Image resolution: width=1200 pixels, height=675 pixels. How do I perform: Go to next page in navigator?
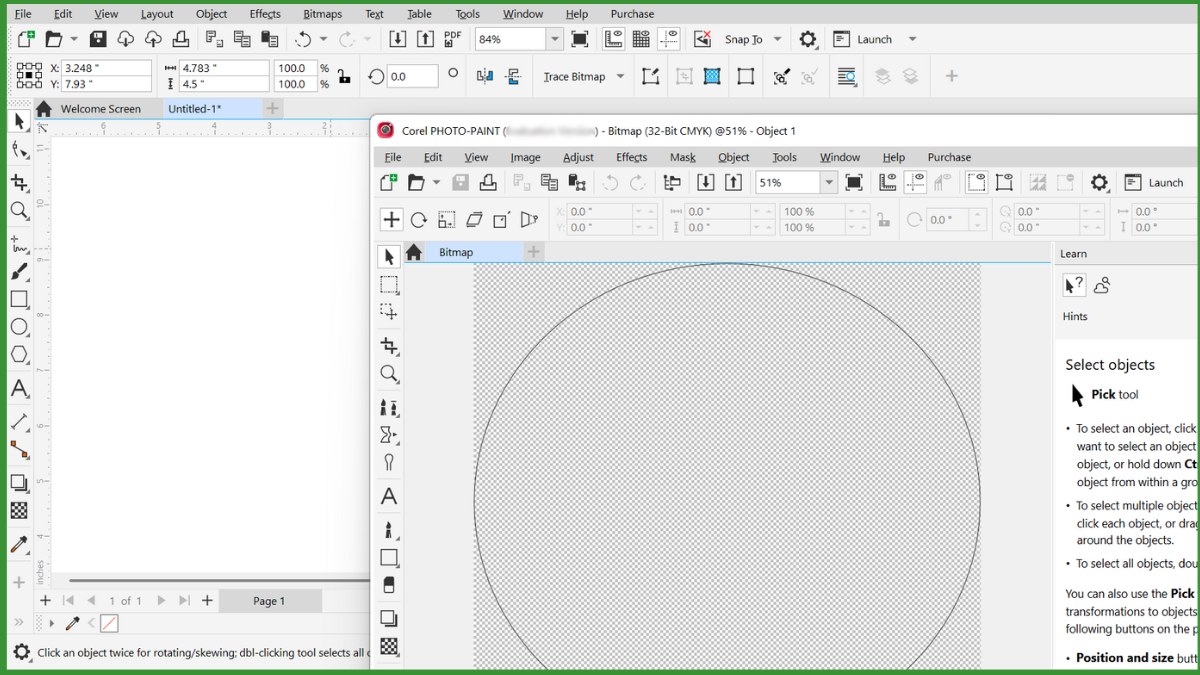[161, 601]
